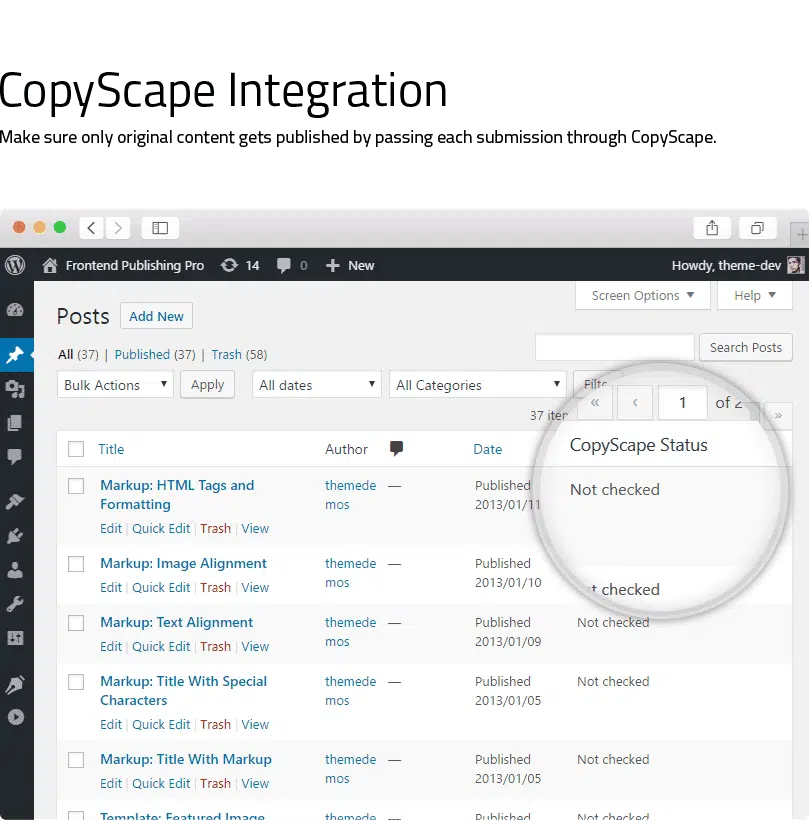
Task: Show the Trash (58) posts filter
Action: (x=239, y=355)
